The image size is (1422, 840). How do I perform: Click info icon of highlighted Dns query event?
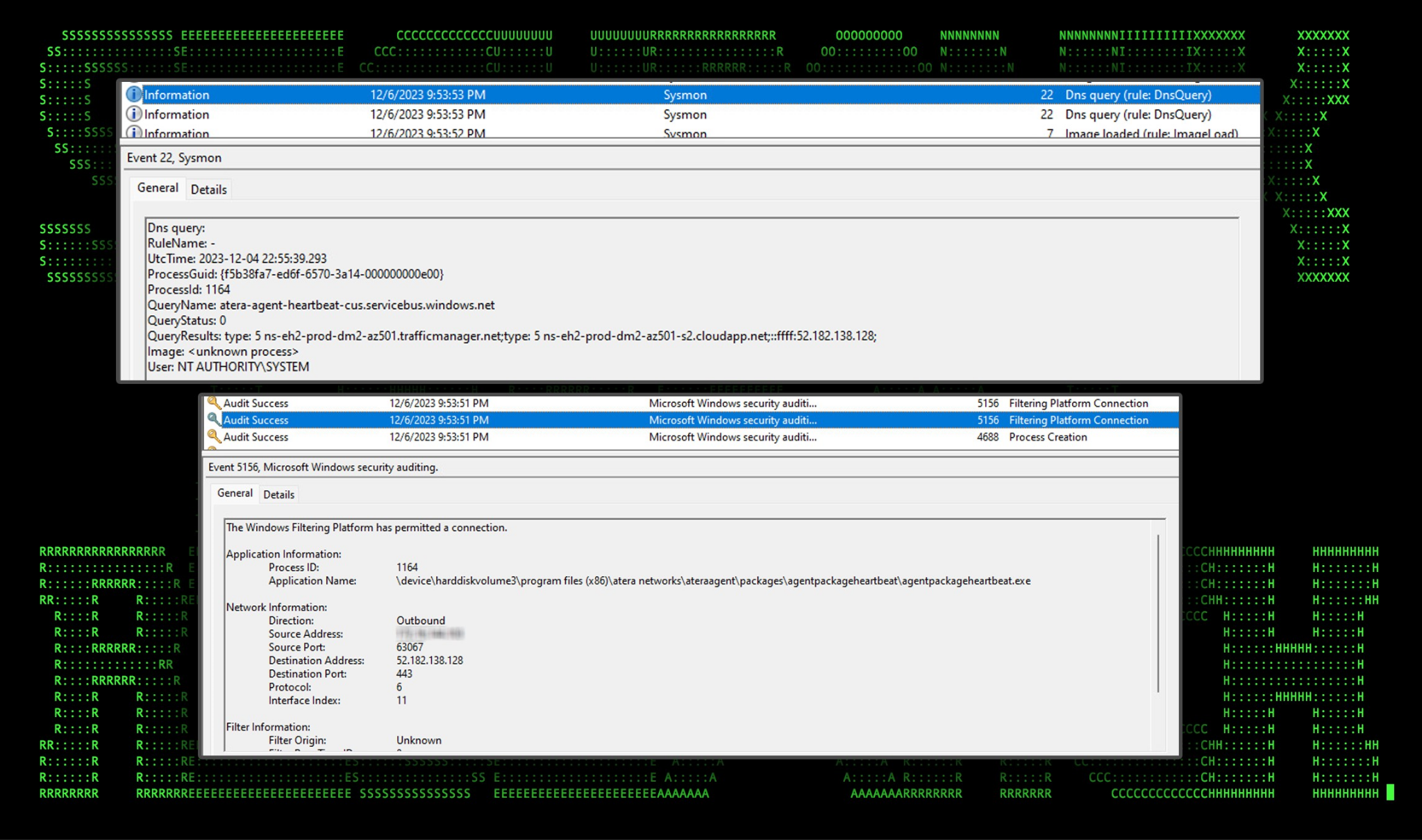(133, 94)
